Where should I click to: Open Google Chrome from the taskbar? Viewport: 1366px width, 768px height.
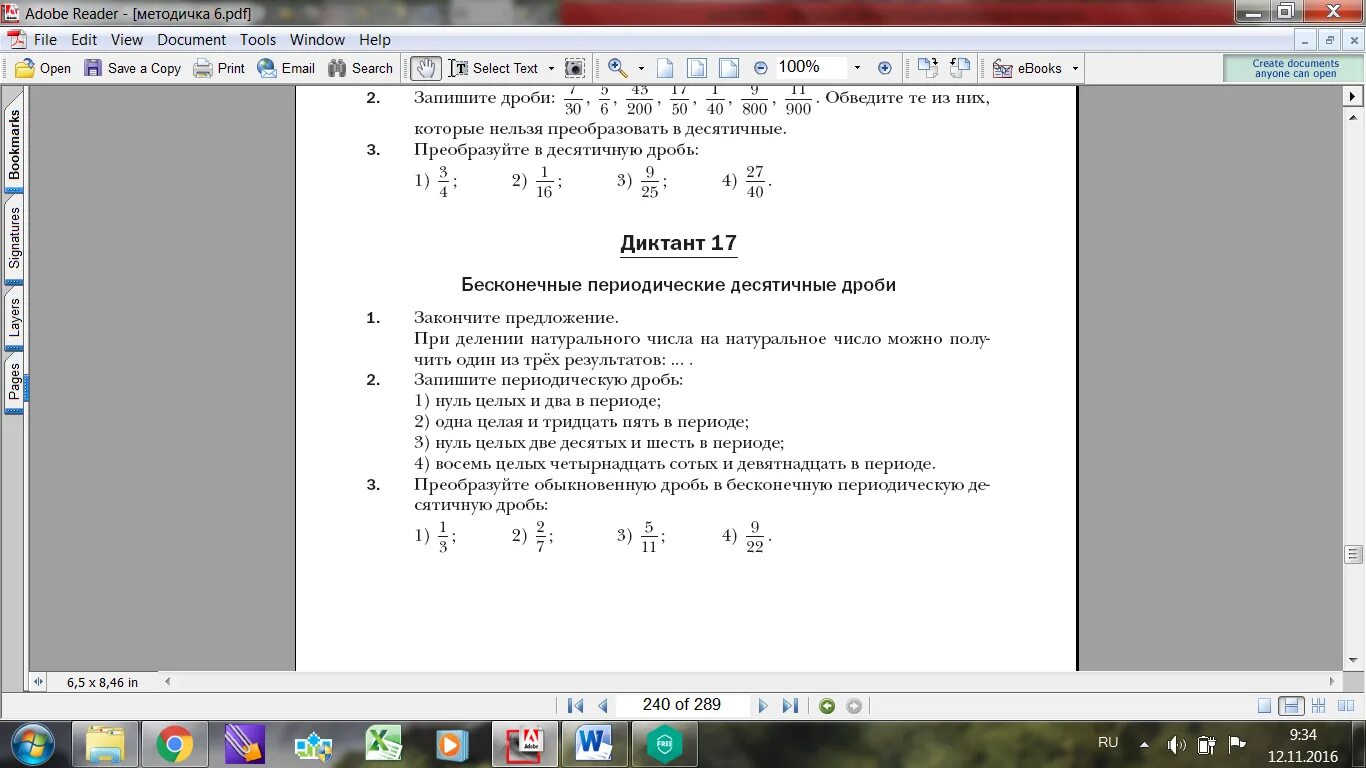174,744
